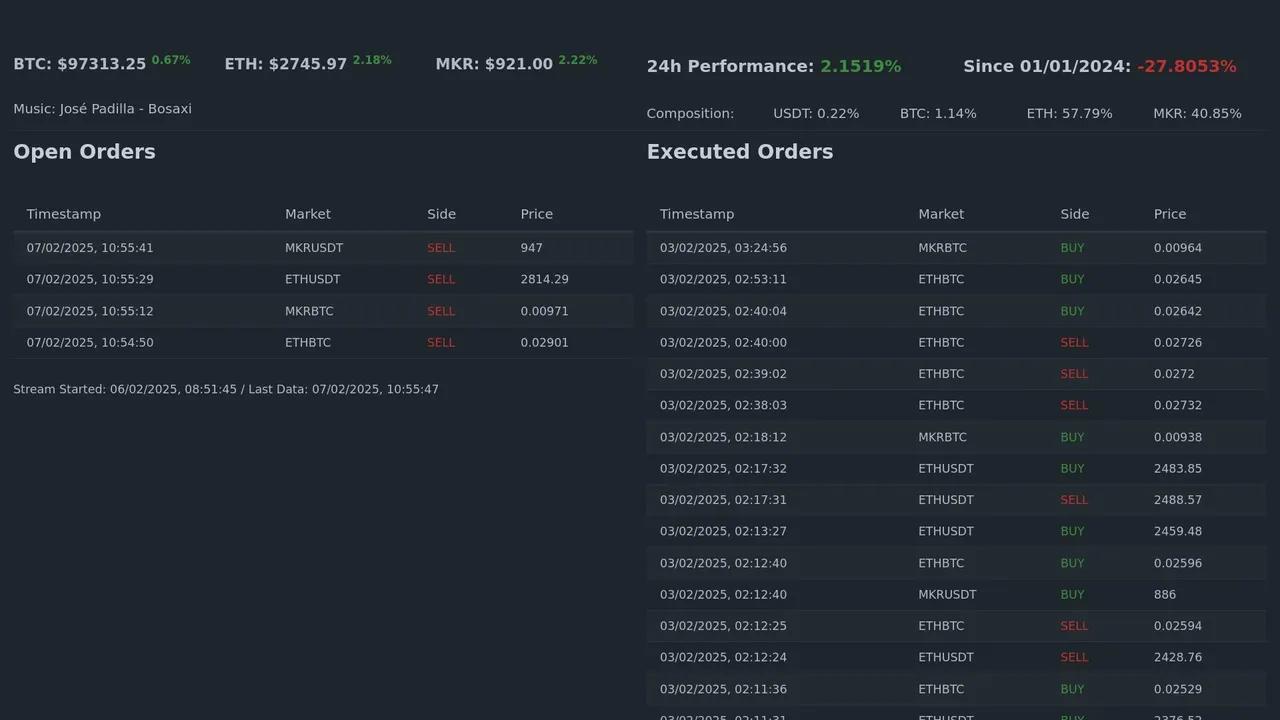The height and width of the screenshot is (720, 1280).
Task: Click the executed order price 0.00938
Action: click(1178, 437)
